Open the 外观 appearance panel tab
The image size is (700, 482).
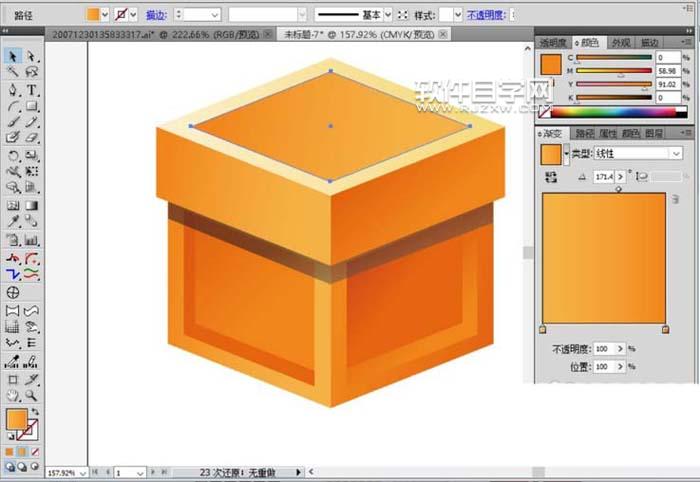click(x=621, y=43)
